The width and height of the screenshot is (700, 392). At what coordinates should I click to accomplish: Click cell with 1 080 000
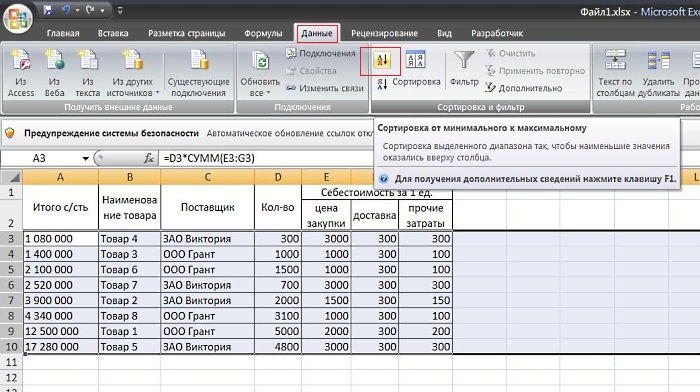60,238
